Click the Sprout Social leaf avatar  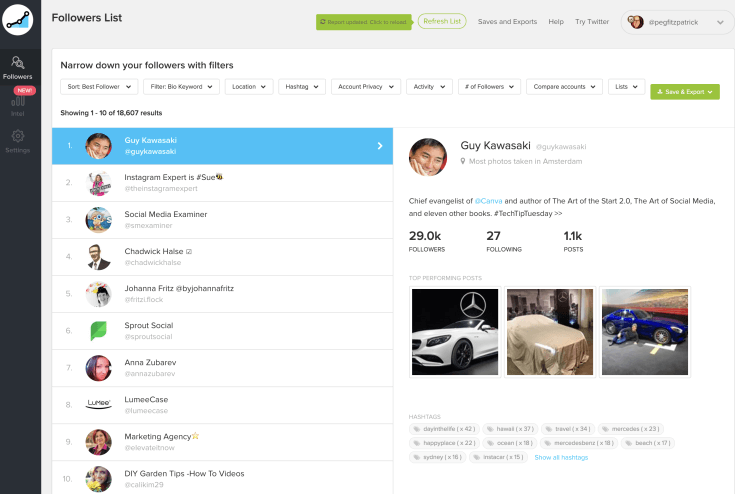coord(98,331)
